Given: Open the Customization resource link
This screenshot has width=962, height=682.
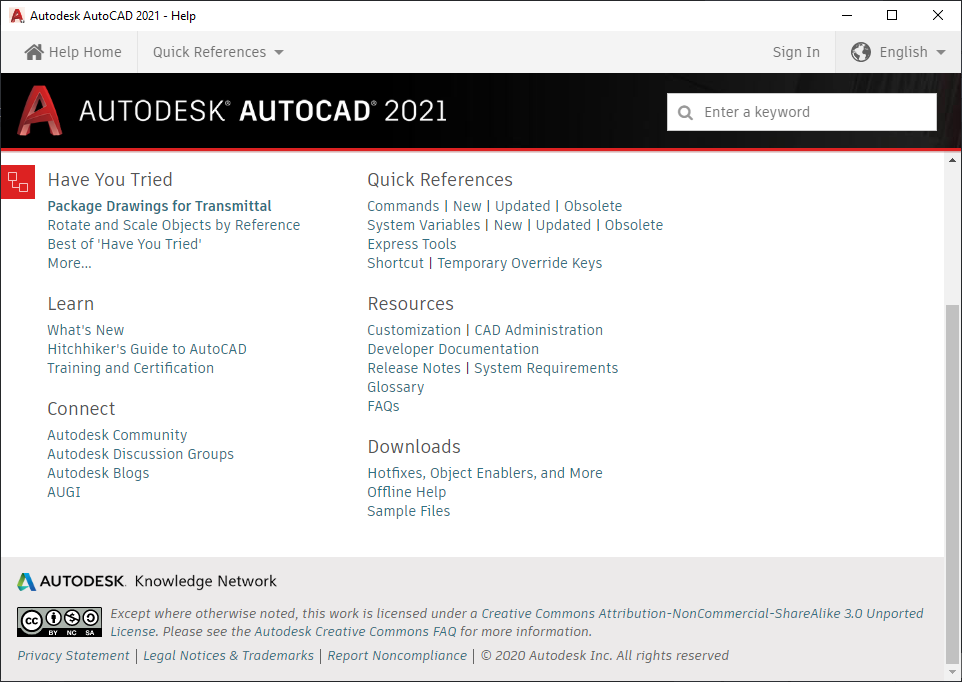Looking at the screenshot, I should click(x=414, y=330).
